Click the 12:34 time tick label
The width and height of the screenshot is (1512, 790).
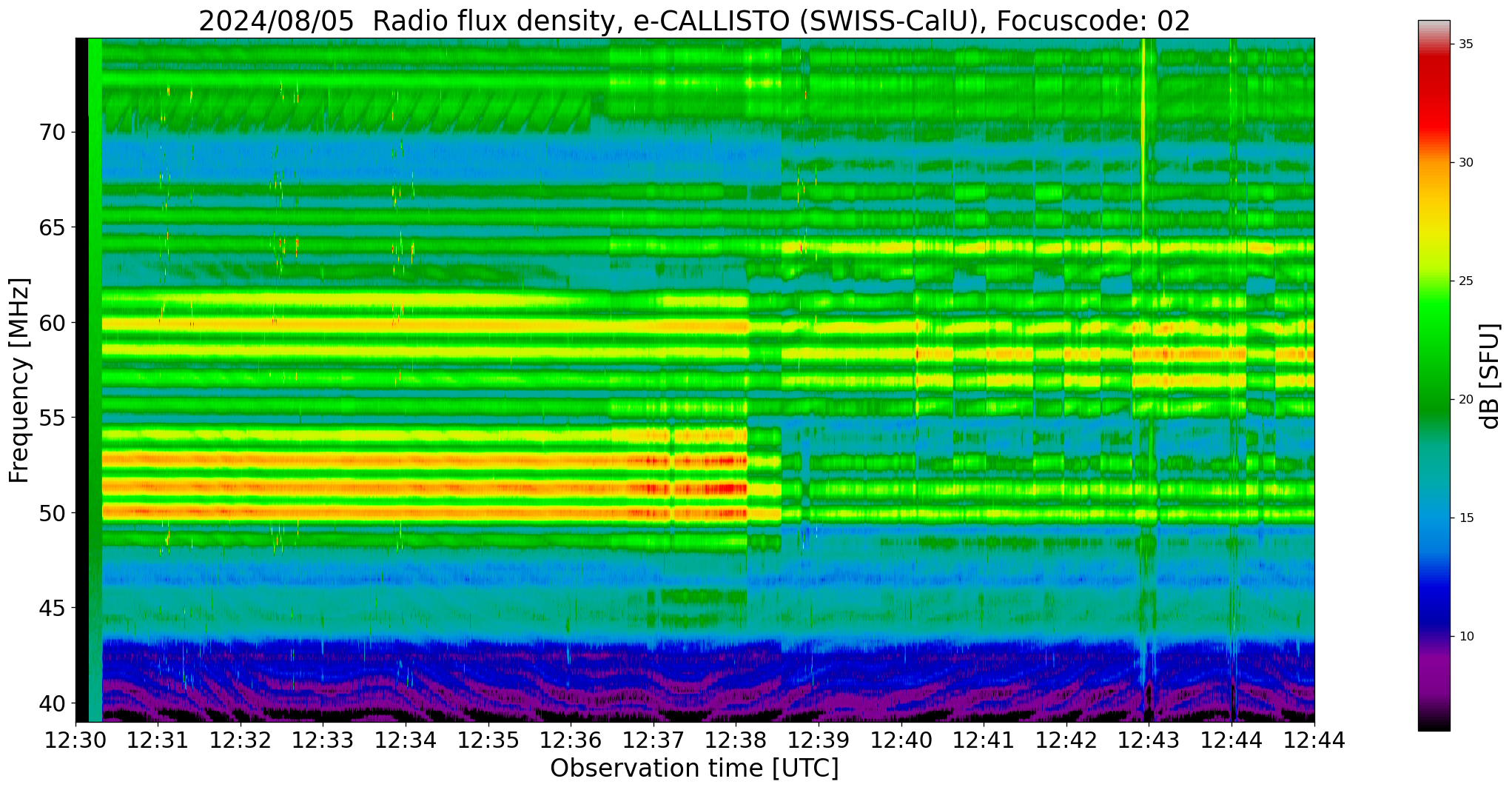coord(406,740)
